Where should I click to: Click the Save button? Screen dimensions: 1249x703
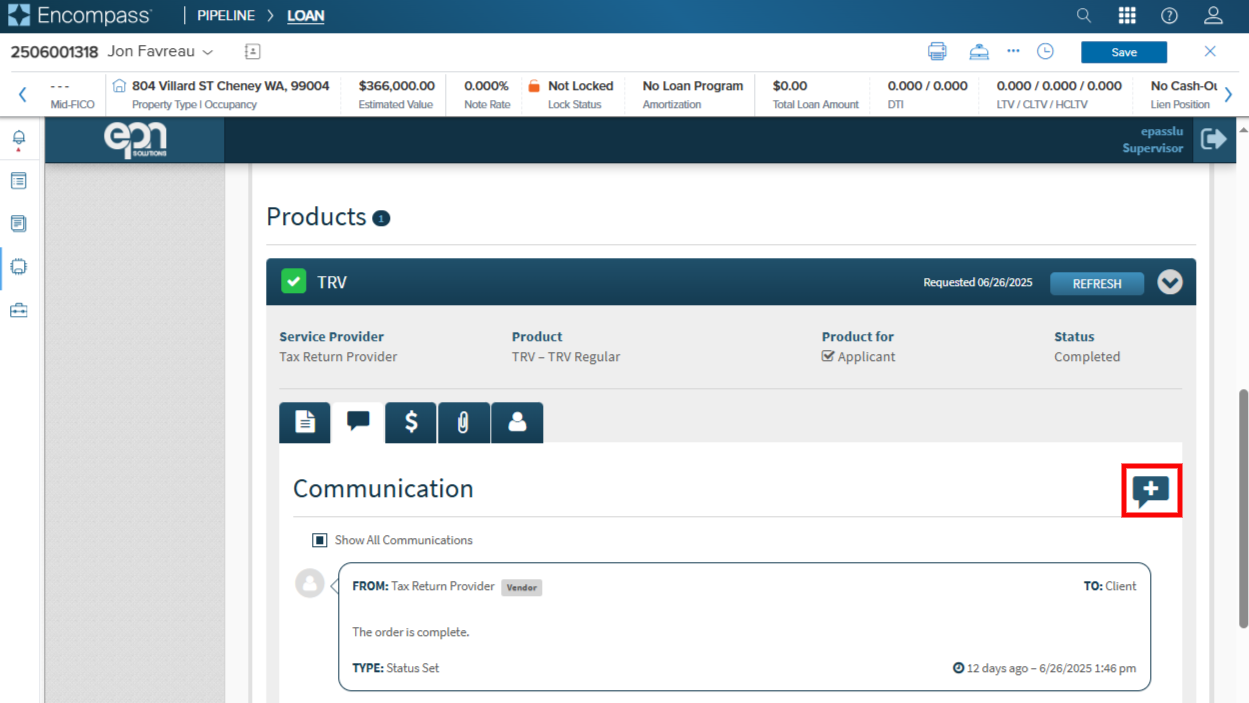(1124, 52)
